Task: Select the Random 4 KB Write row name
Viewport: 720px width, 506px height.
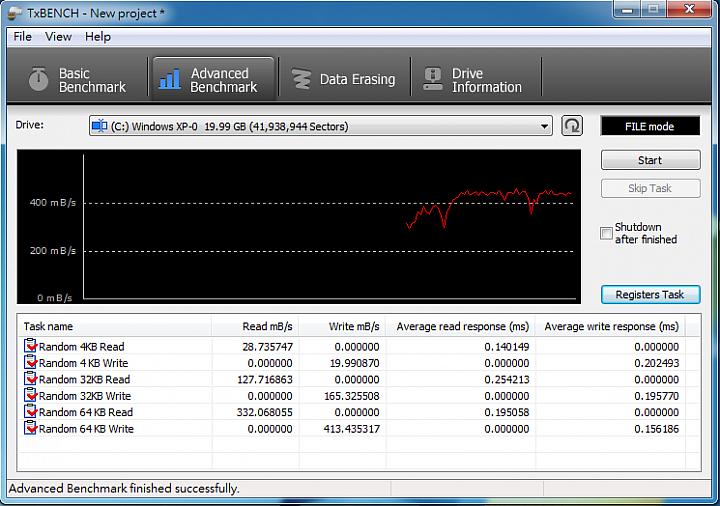Action: [83, 363]
